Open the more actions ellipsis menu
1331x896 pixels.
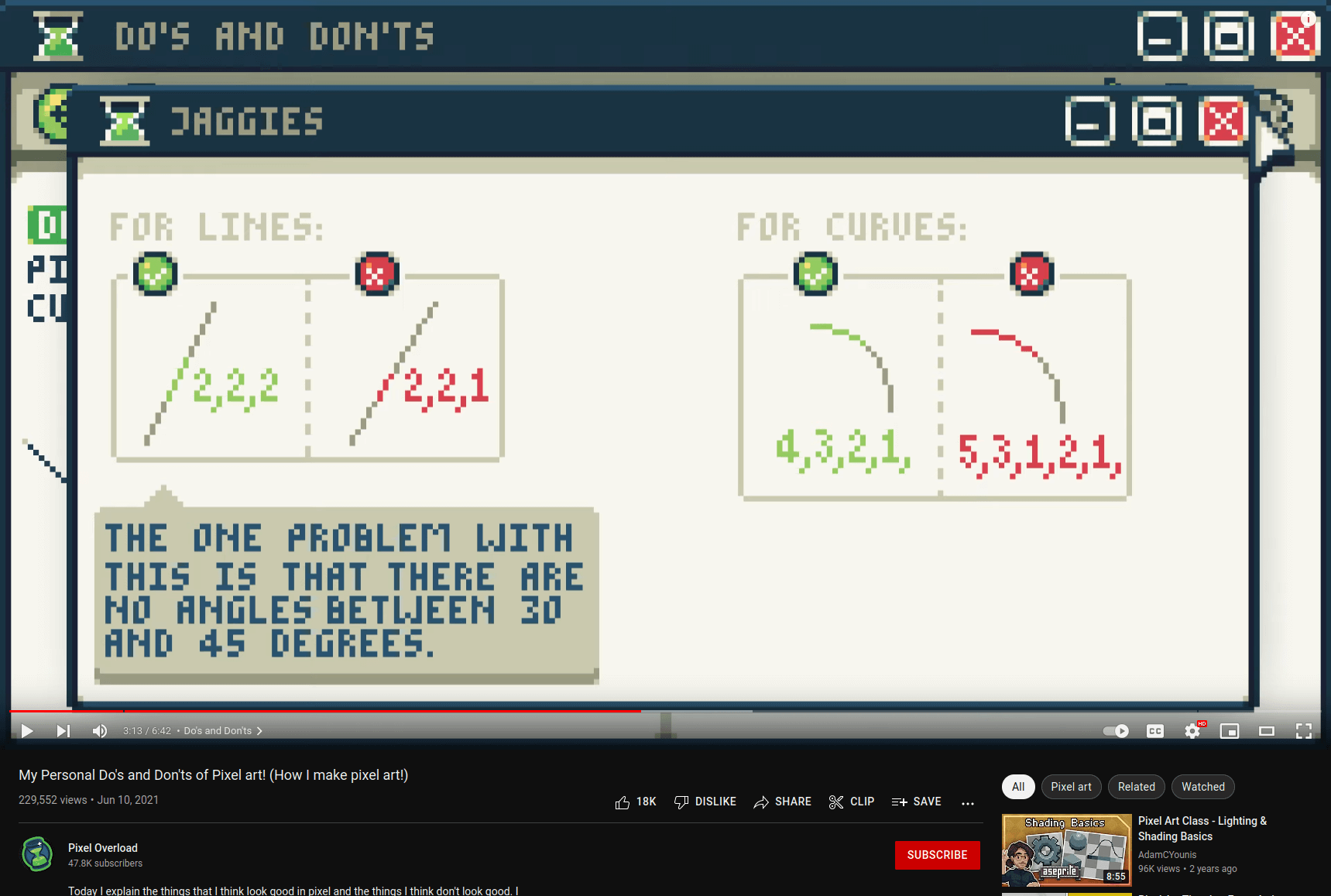[x=968, y=803]
